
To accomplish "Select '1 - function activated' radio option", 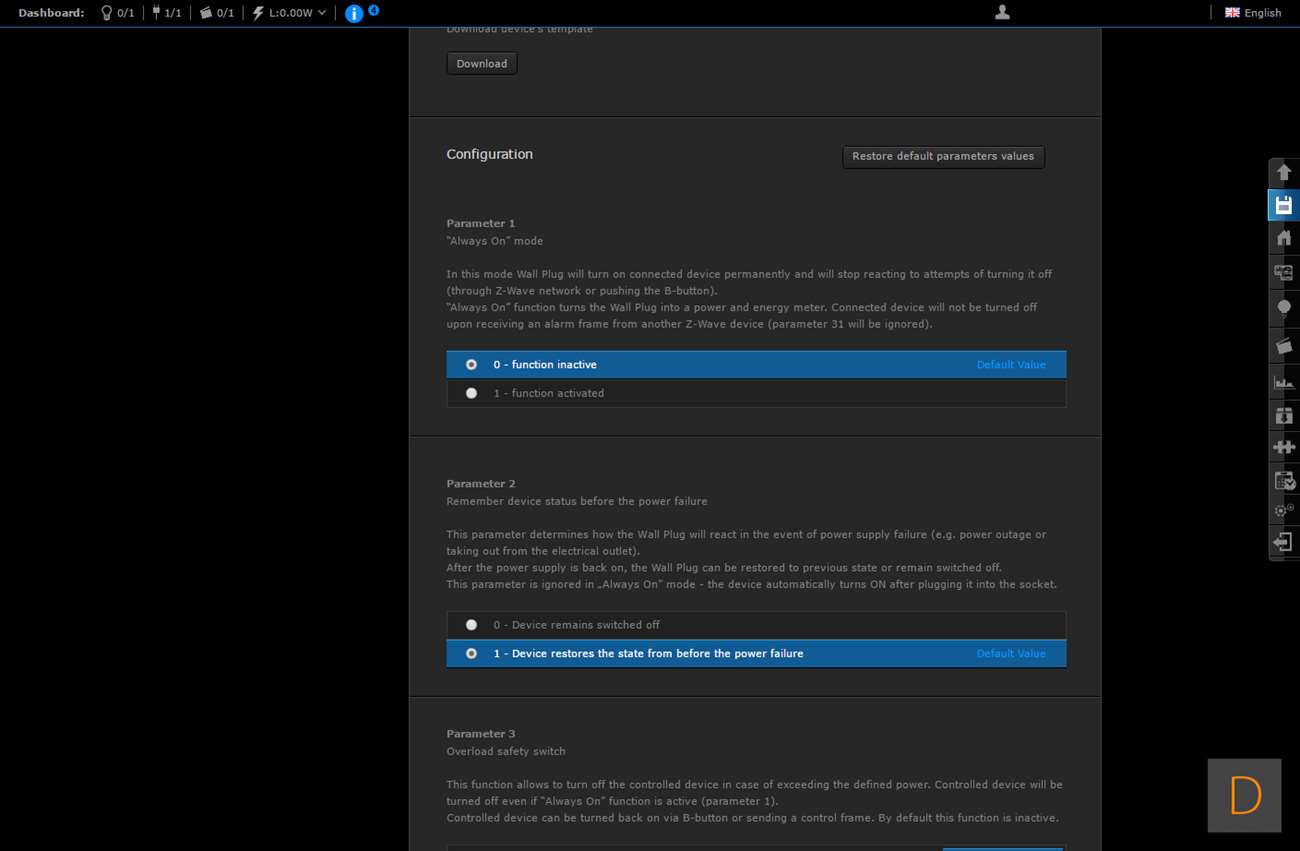I will click(x=471, y=393).
